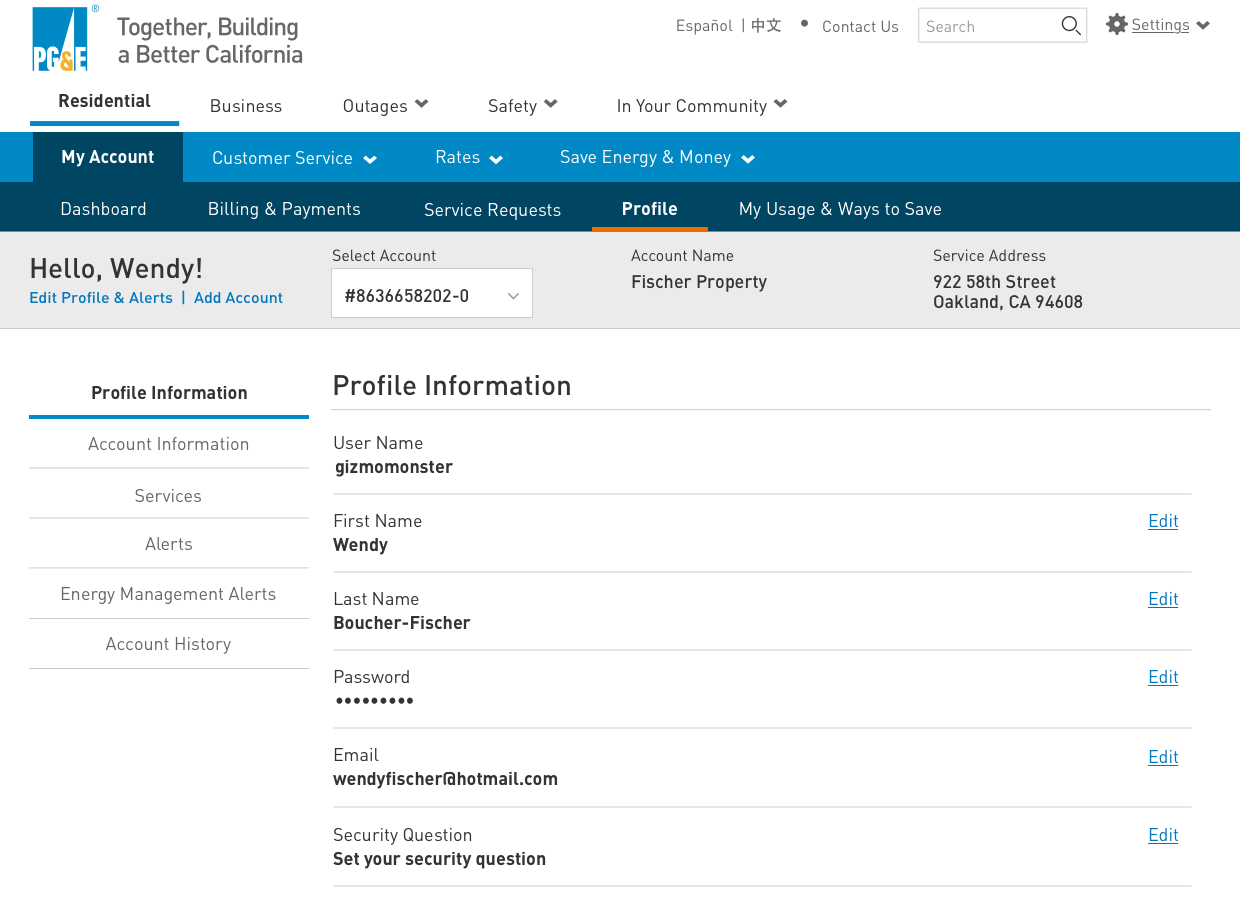This screenshot has height=922, width=1240.
Task: Switch language to Chinese
Action: 766,26
